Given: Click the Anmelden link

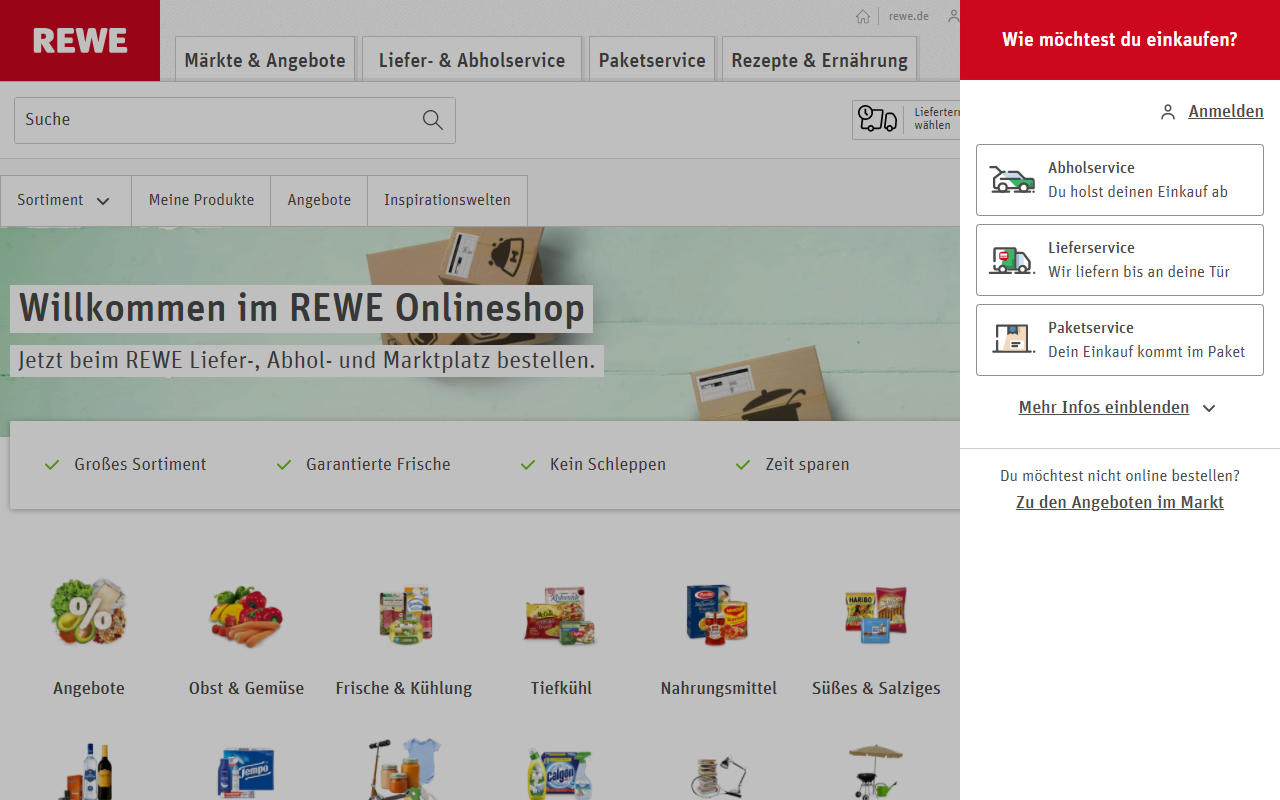Looking at the screenshot, I should [1226, 112].
